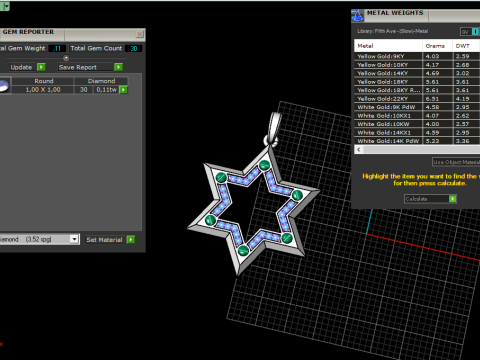
Task: Click the 1,00 X 1,00 gem size cell
Action: (x=43, y=90)
